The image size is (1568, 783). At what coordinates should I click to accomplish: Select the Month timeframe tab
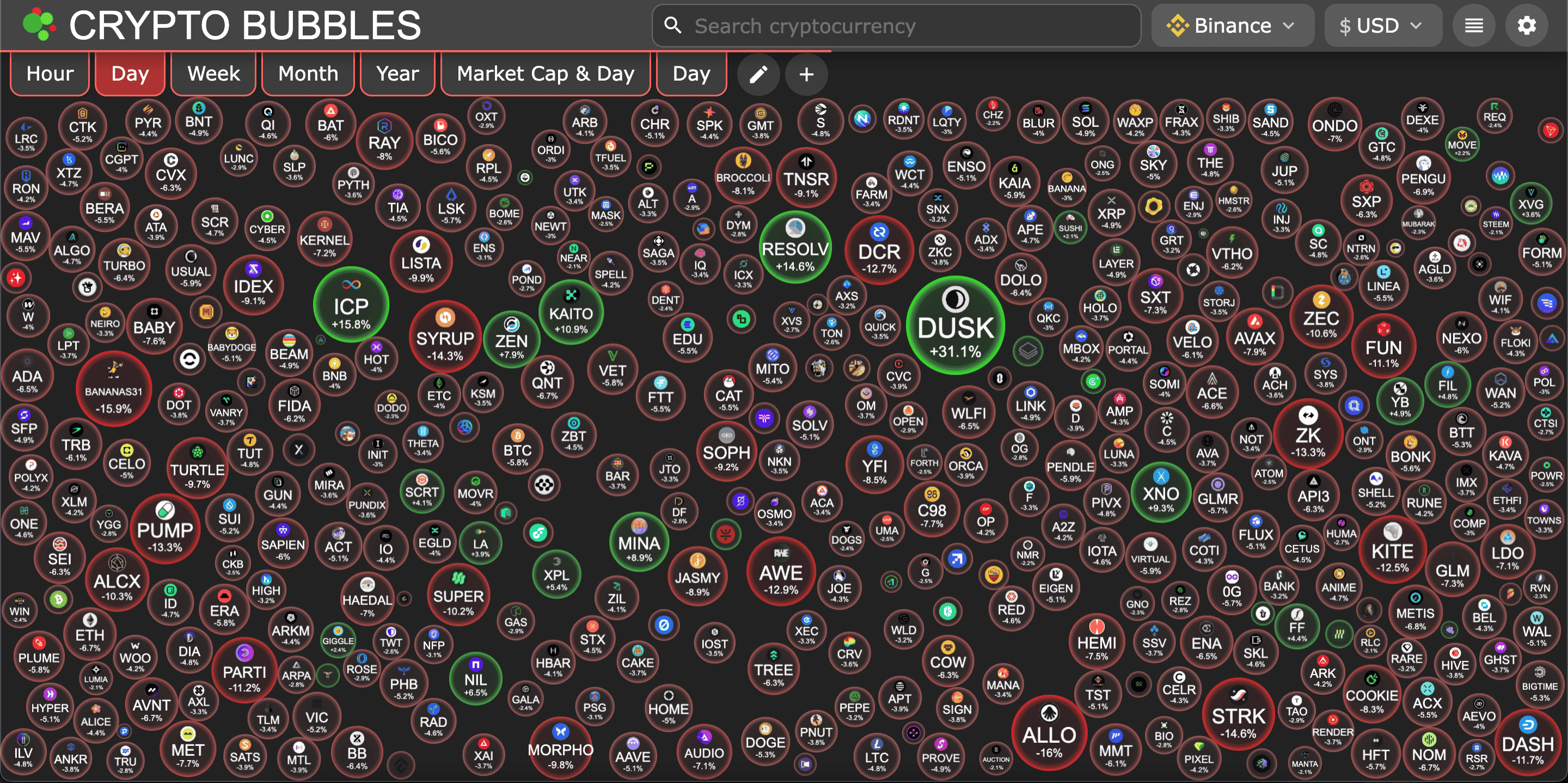click(308, 74)
